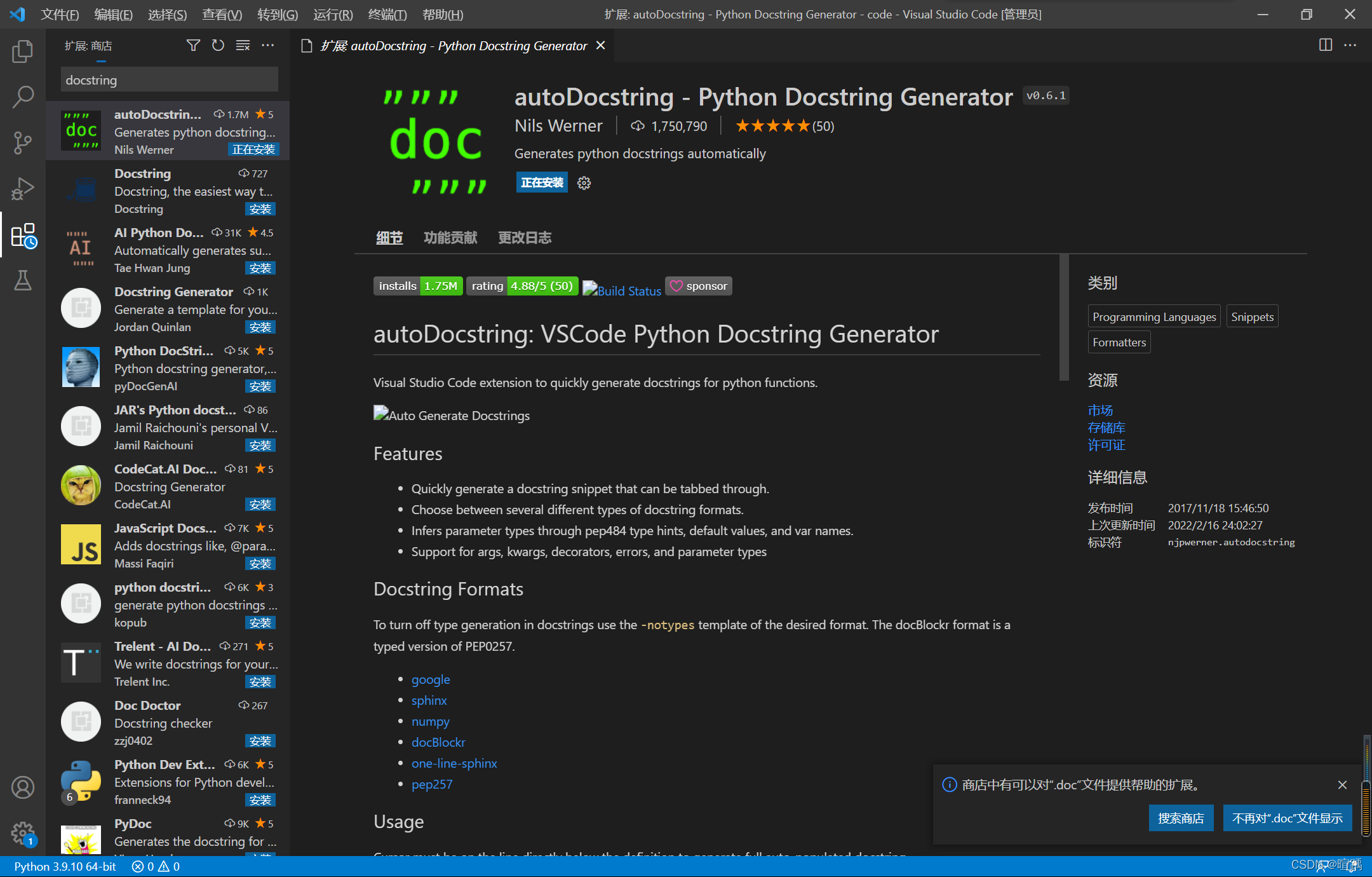Open the Accounts icon in activity bar
Screen dimensions: 1372x877
[x=23, y=787]
